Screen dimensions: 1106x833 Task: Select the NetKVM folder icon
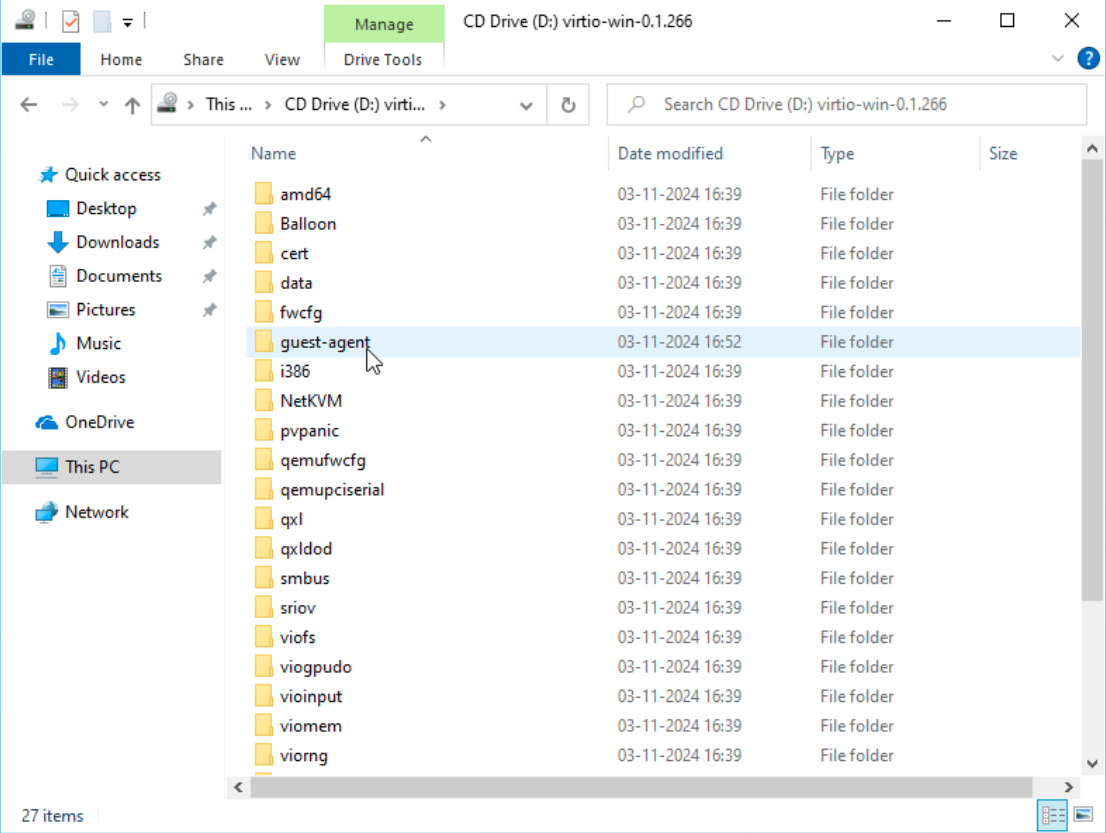coord(264,401)
